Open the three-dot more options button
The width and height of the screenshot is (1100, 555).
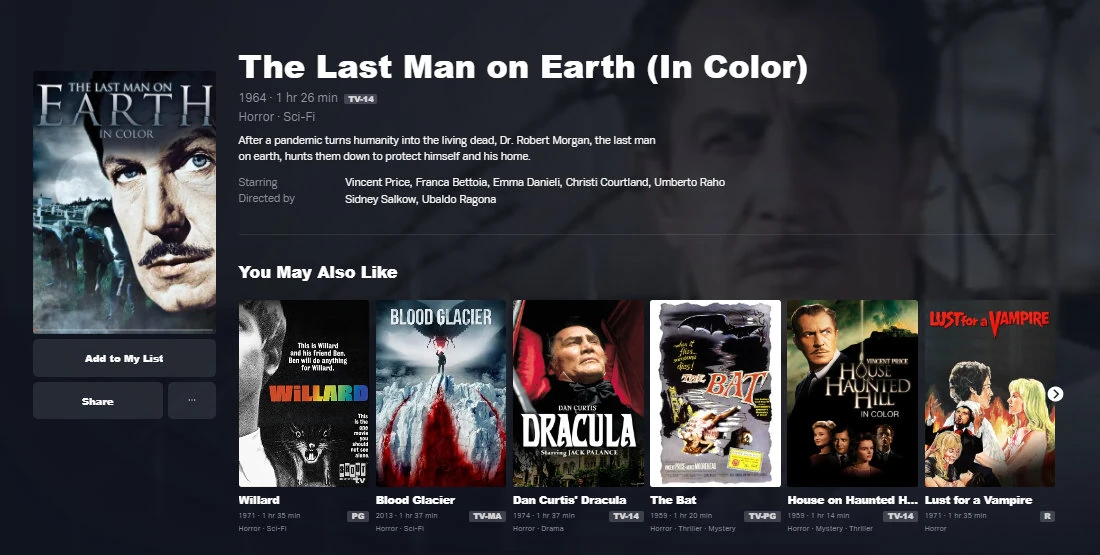tap(192, 401)
